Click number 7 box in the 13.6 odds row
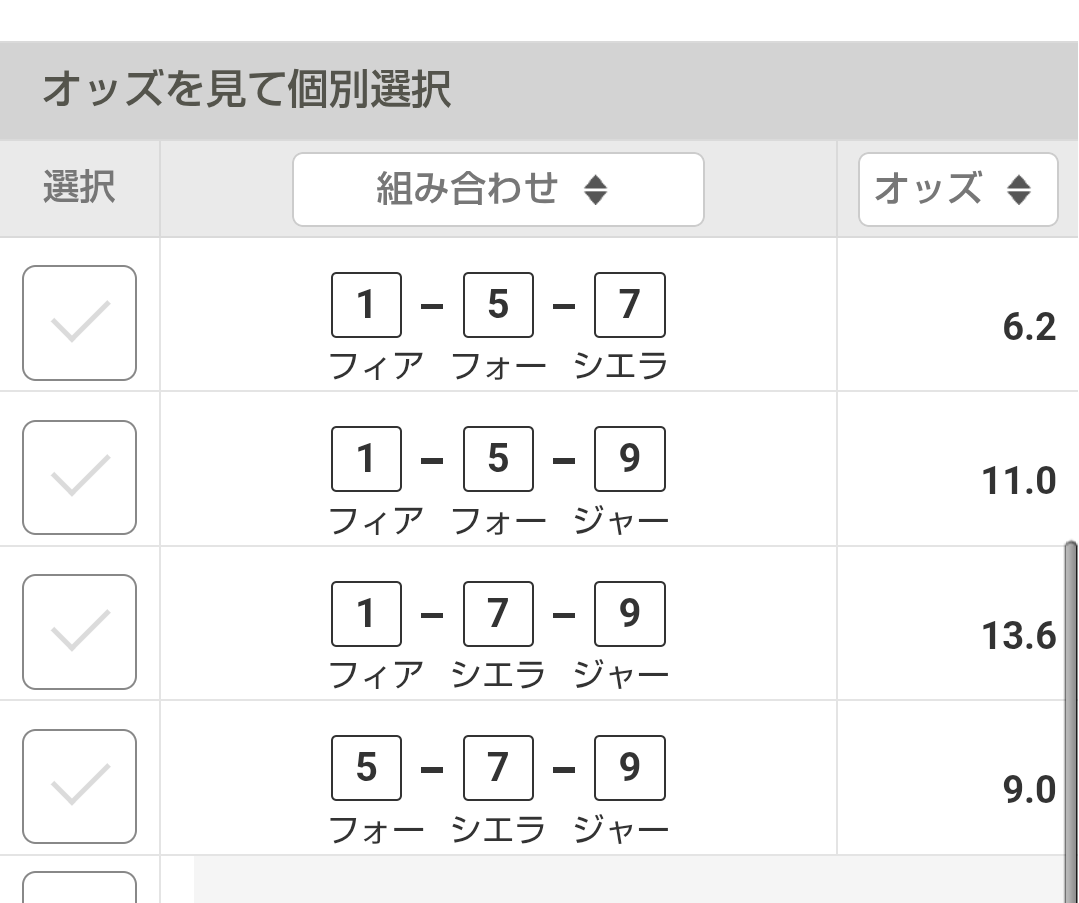The image size is (1079, 903). [x=498, y=613]
